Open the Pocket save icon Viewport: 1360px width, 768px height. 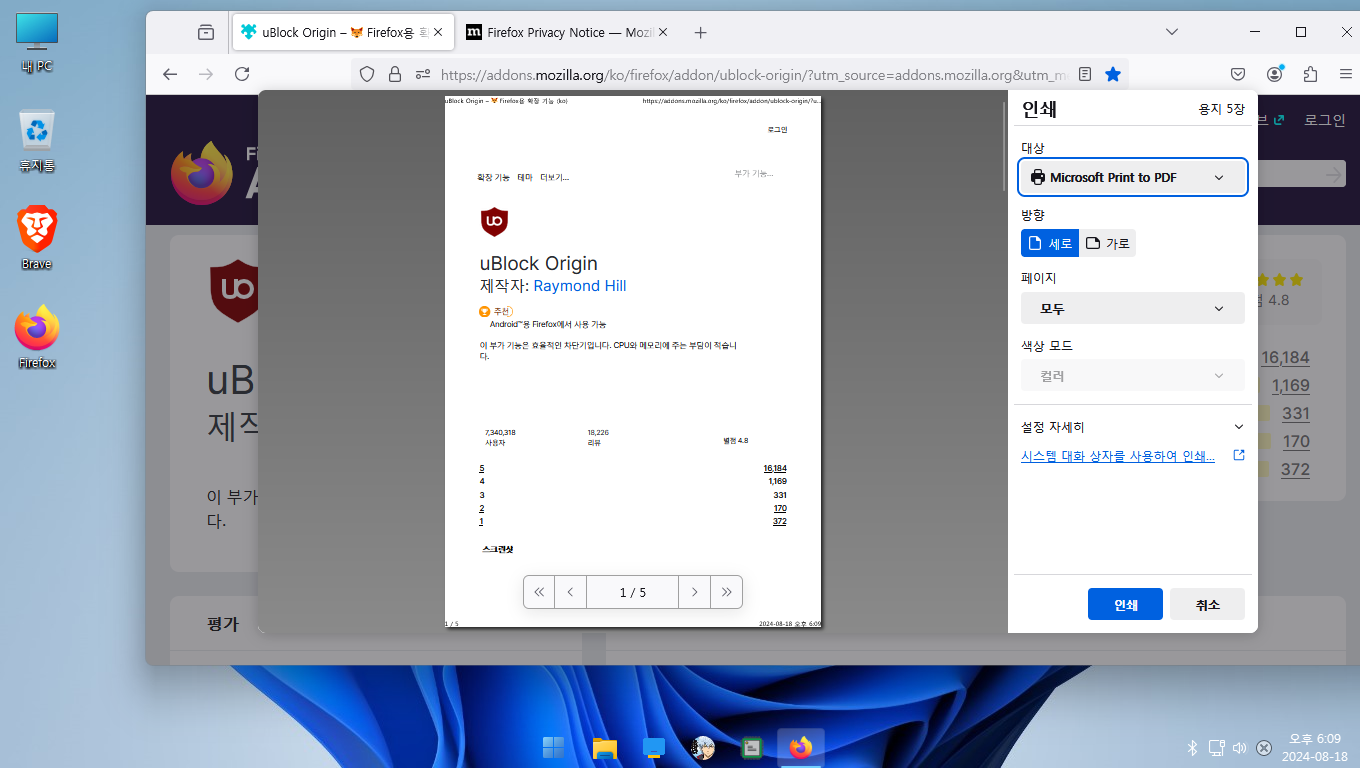pyautogui.click(x=1238, y=74)
